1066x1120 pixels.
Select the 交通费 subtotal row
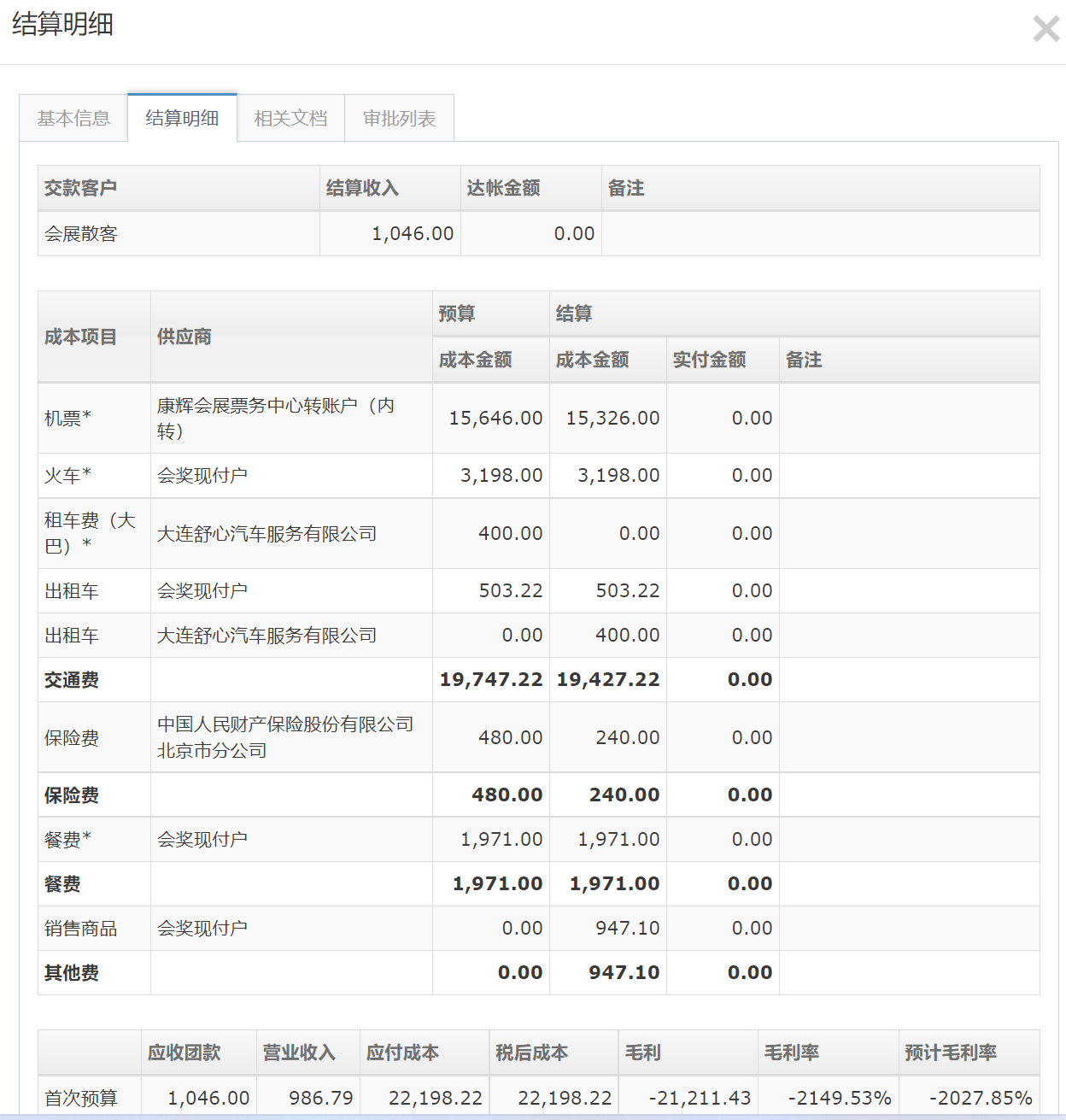tap(72, 680)
